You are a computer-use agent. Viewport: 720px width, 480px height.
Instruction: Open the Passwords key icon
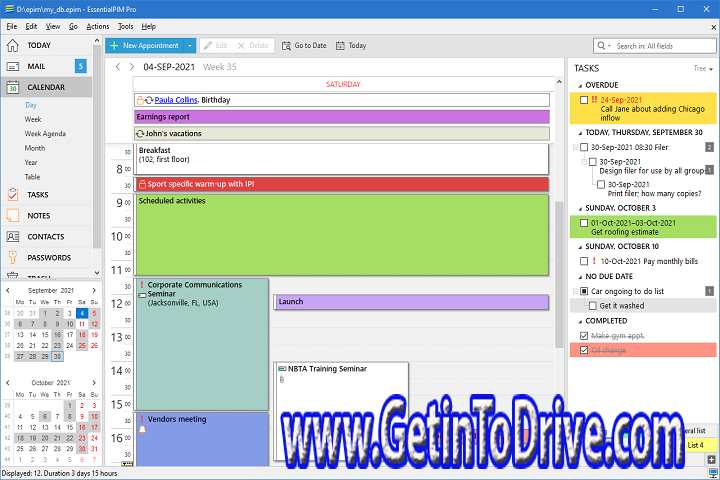pos(13,257)
